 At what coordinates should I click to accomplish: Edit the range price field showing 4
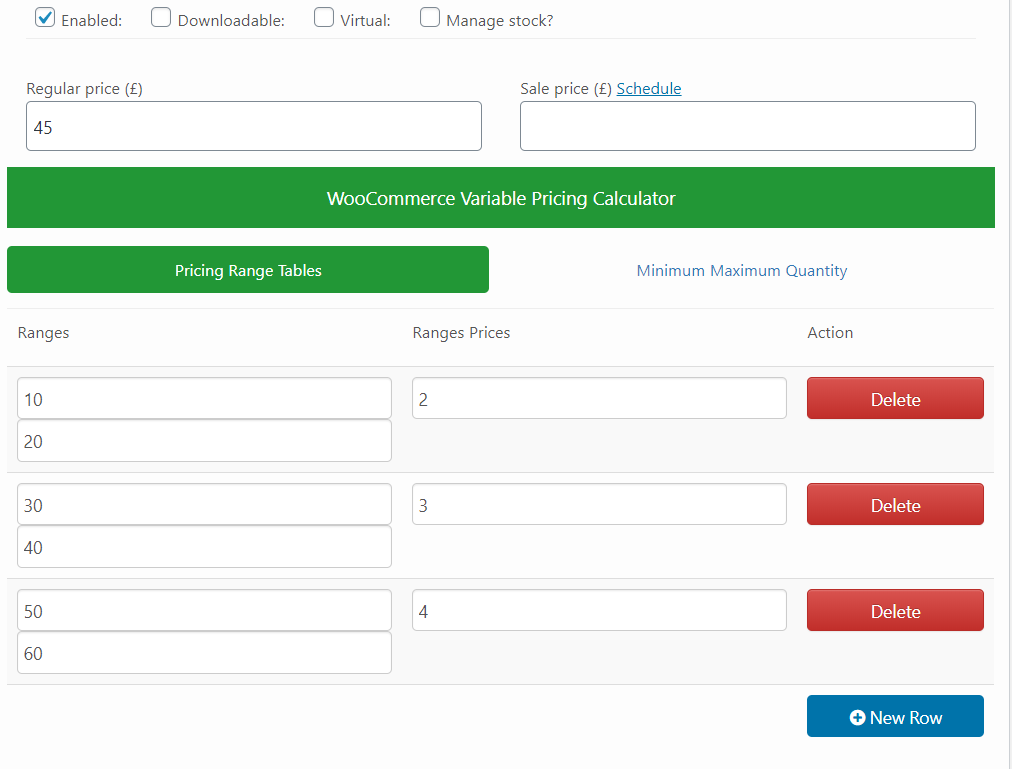tap(599, 610)
